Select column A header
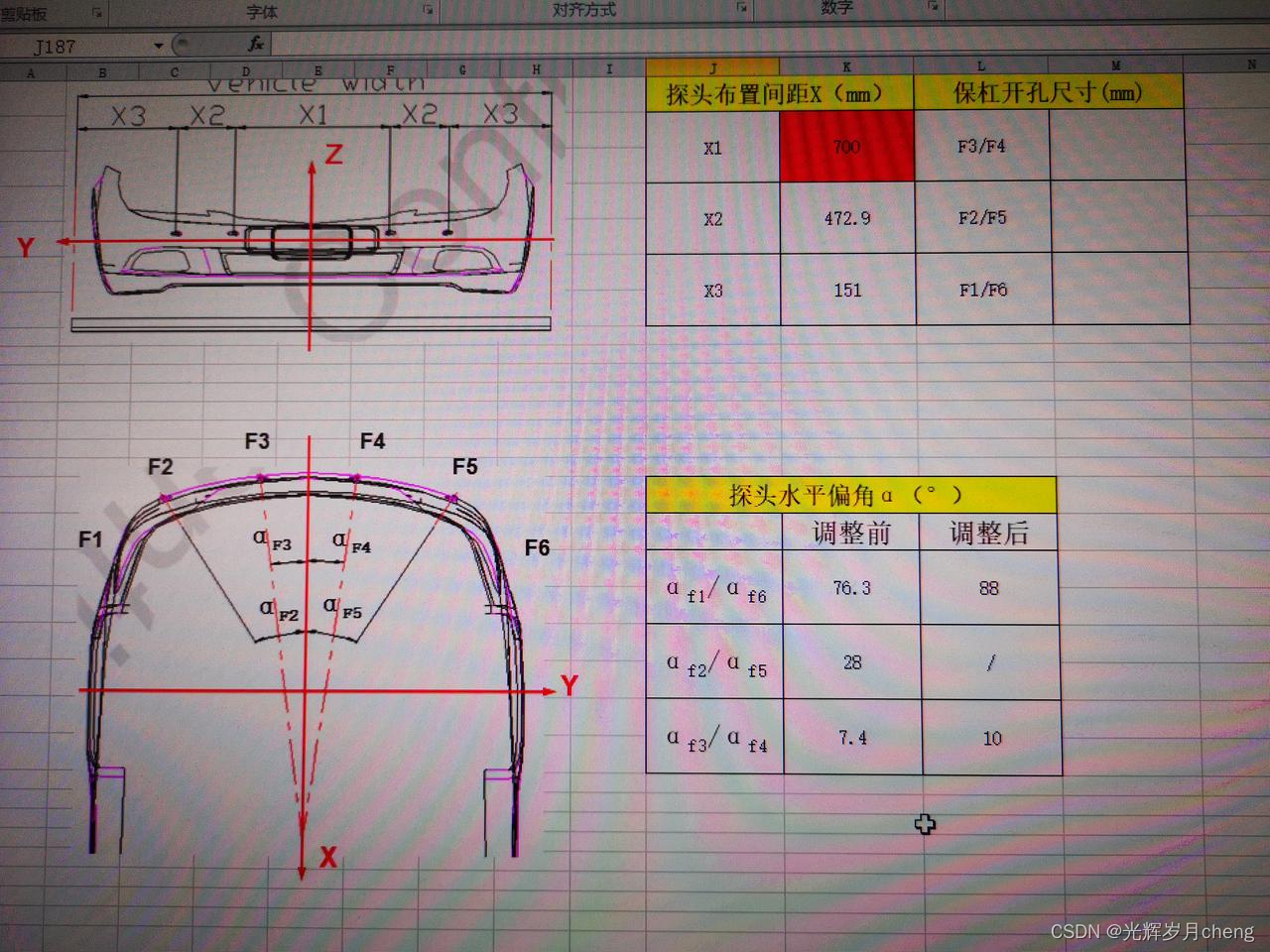Screen dimensions: 1270x952 32,72
